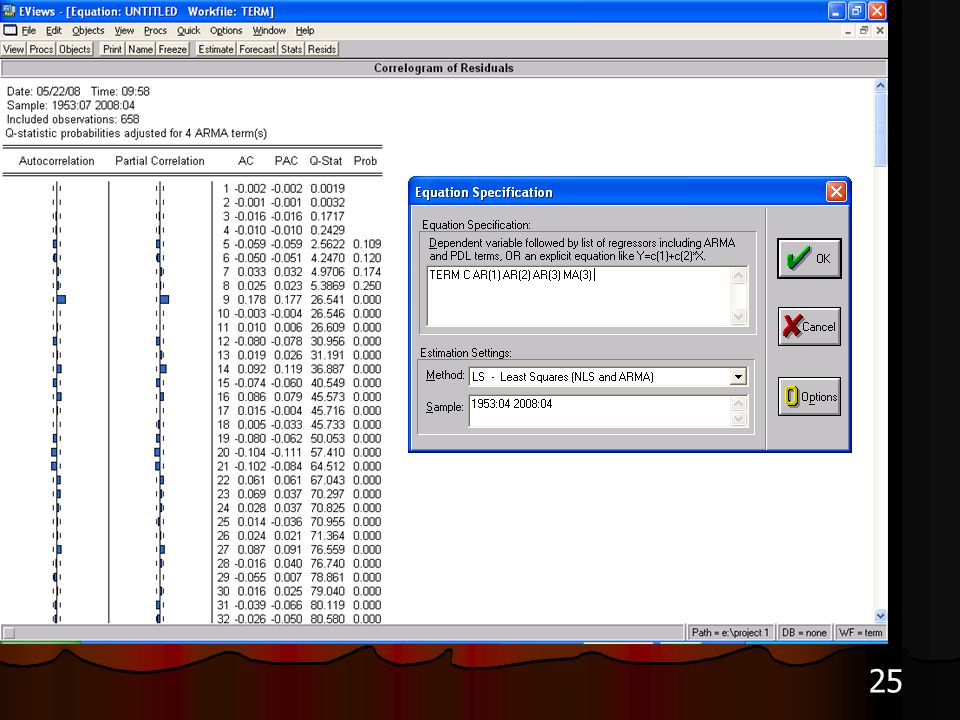Image resolution: width=960 pixels, height=720 pixels.
Task: Click the inner window restore button
Action: (864, 30)
